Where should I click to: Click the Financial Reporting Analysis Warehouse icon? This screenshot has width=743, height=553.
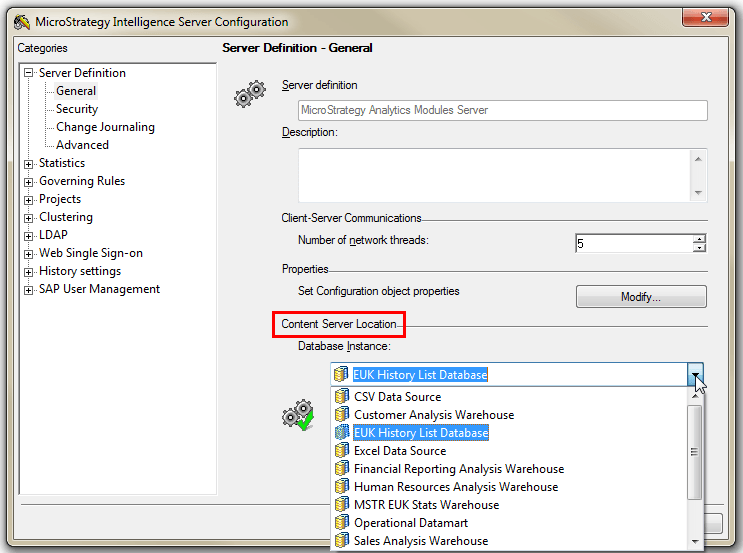click(x=342, y=468)
